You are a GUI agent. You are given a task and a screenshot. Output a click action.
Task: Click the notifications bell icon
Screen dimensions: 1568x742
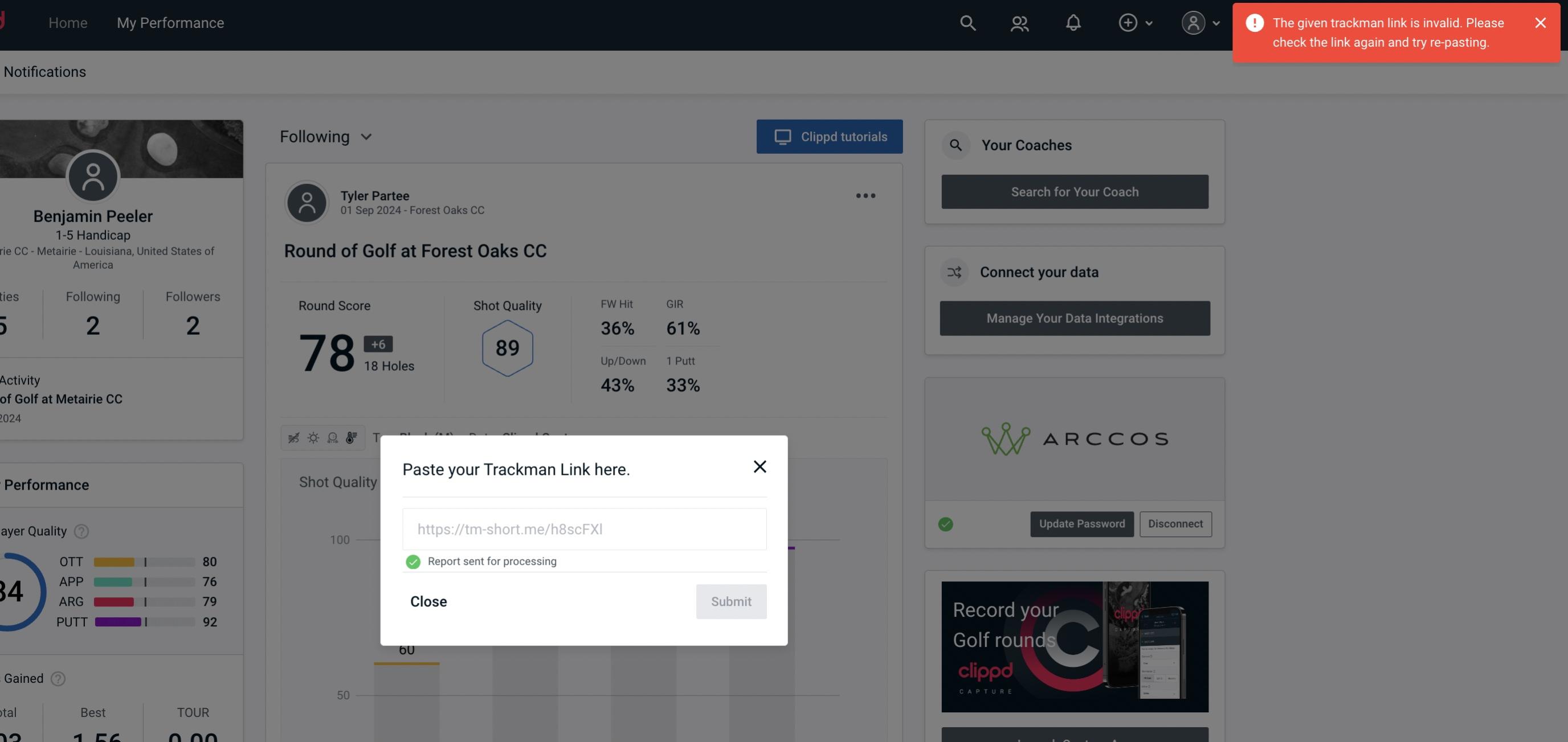click(x=1073, y=22)
